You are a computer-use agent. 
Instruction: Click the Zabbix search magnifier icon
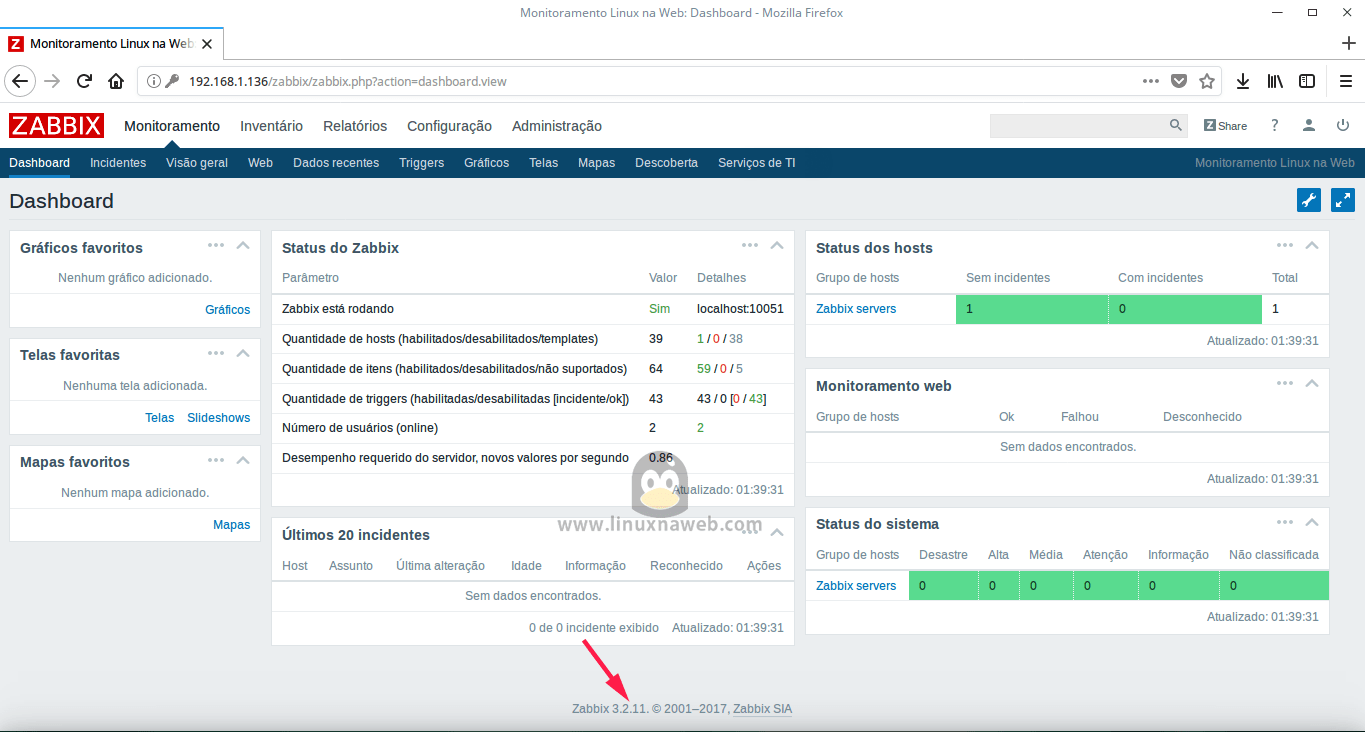[1176, 126]
